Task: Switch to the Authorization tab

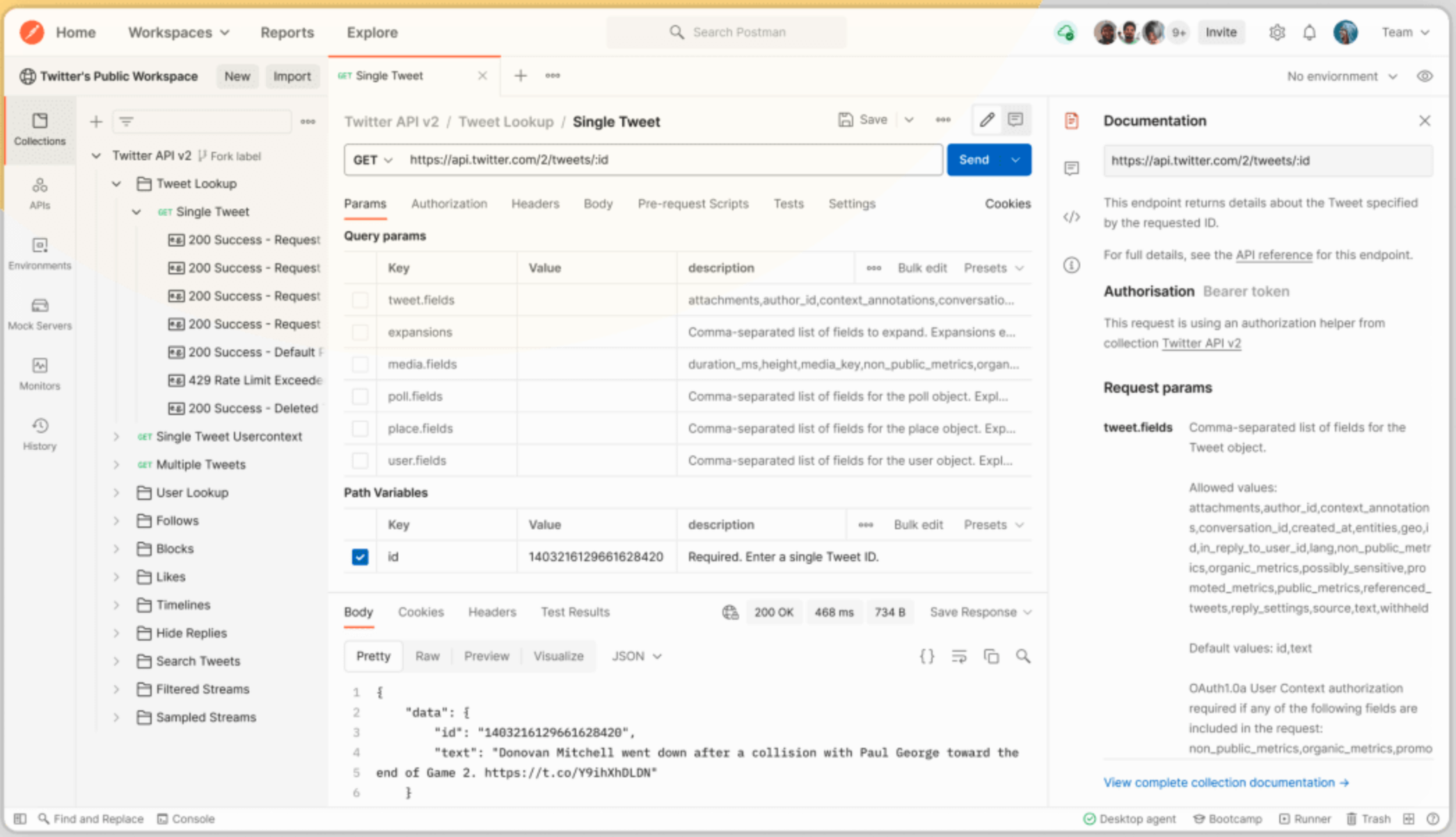Action: [x=449, y=203]
